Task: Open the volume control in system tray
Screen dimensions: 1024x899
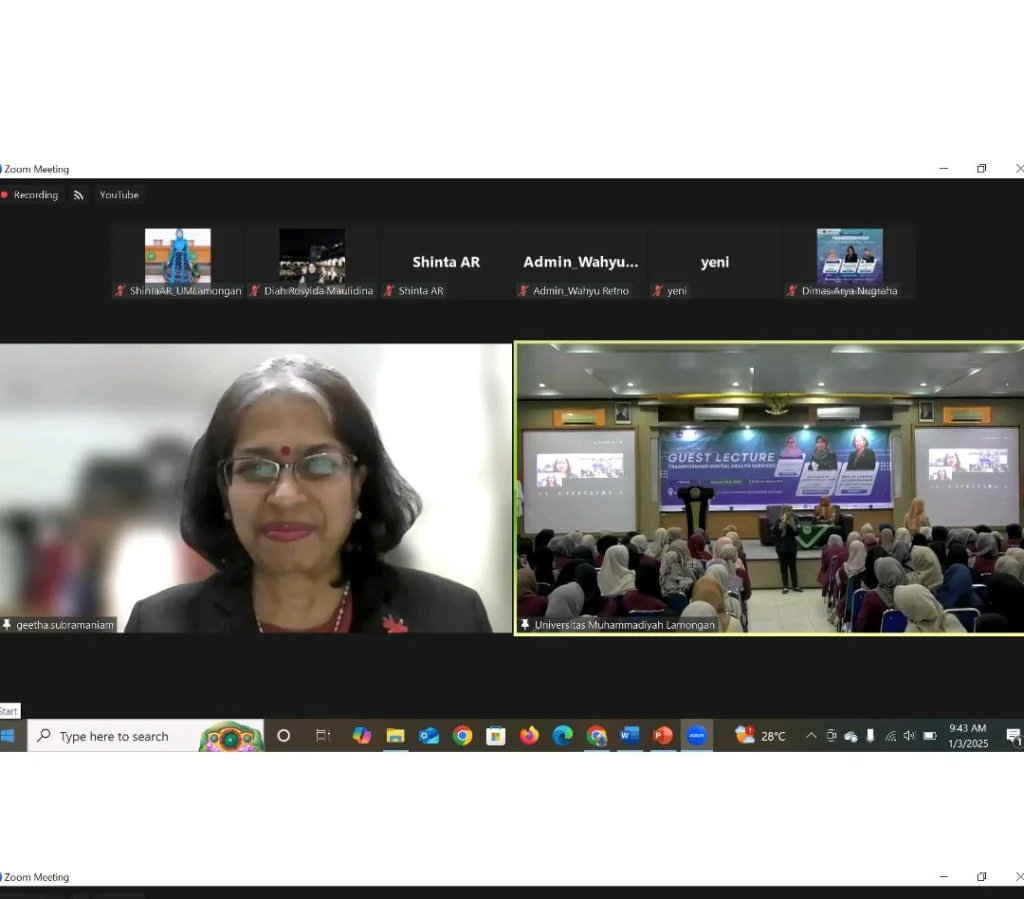Action: (x=909, y=736)
